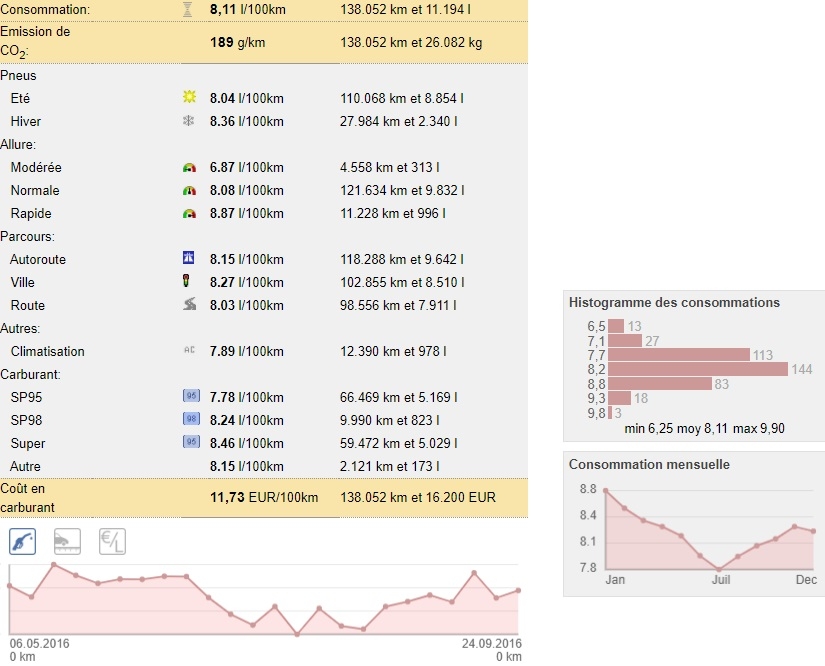Image resolution: width=825 pixels, height=666 pixels.
Task: Click the 8,2 histogram bar with 144
Action: tap(698, 369)
